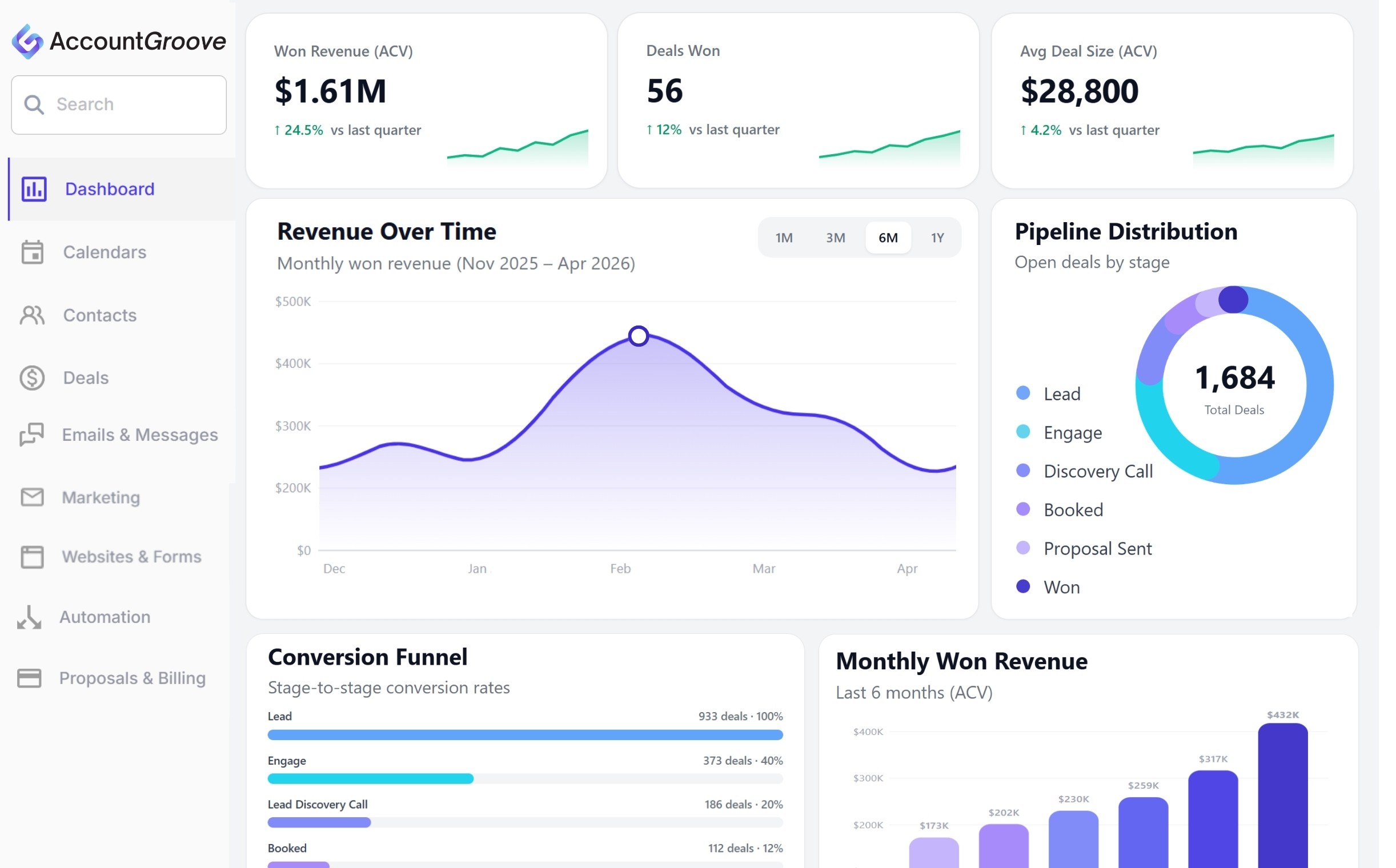Click the Emails & Messages chat icon
This screenshot has width=1396, height=868.
tap(31, 435)
